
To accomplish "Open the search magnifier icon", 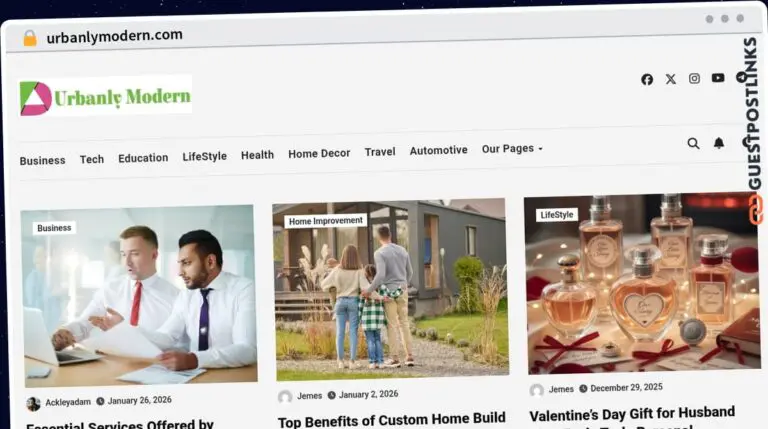I will (693, 143).
